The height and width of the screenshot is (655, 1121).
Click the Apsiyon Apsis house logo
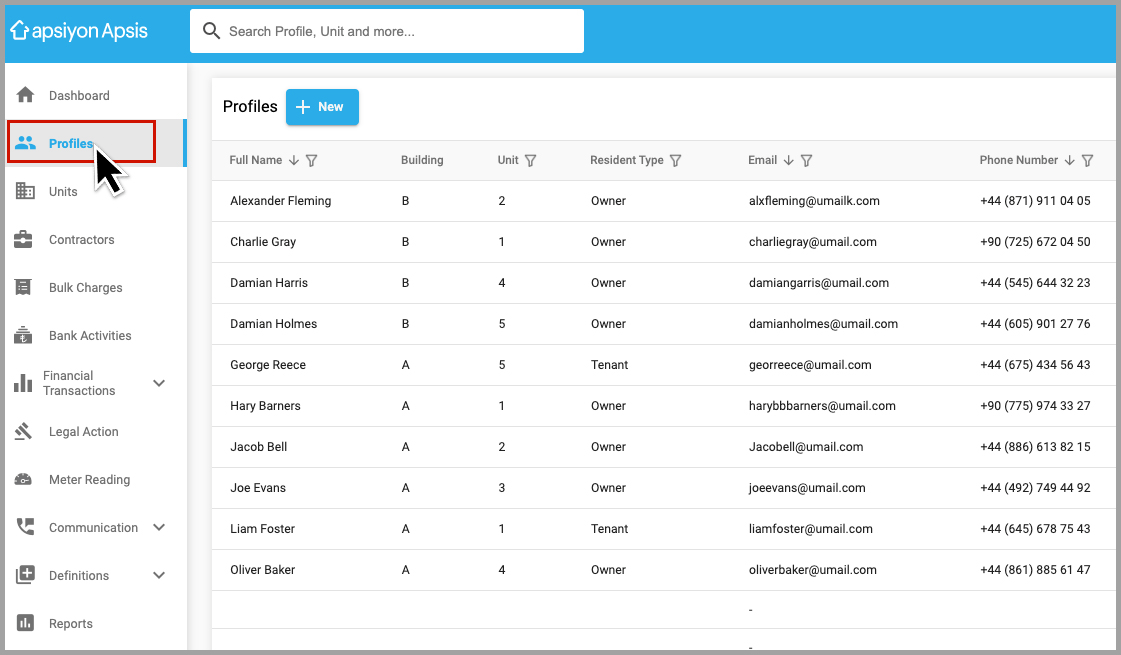pyautogui.click(x=19, y=30)
